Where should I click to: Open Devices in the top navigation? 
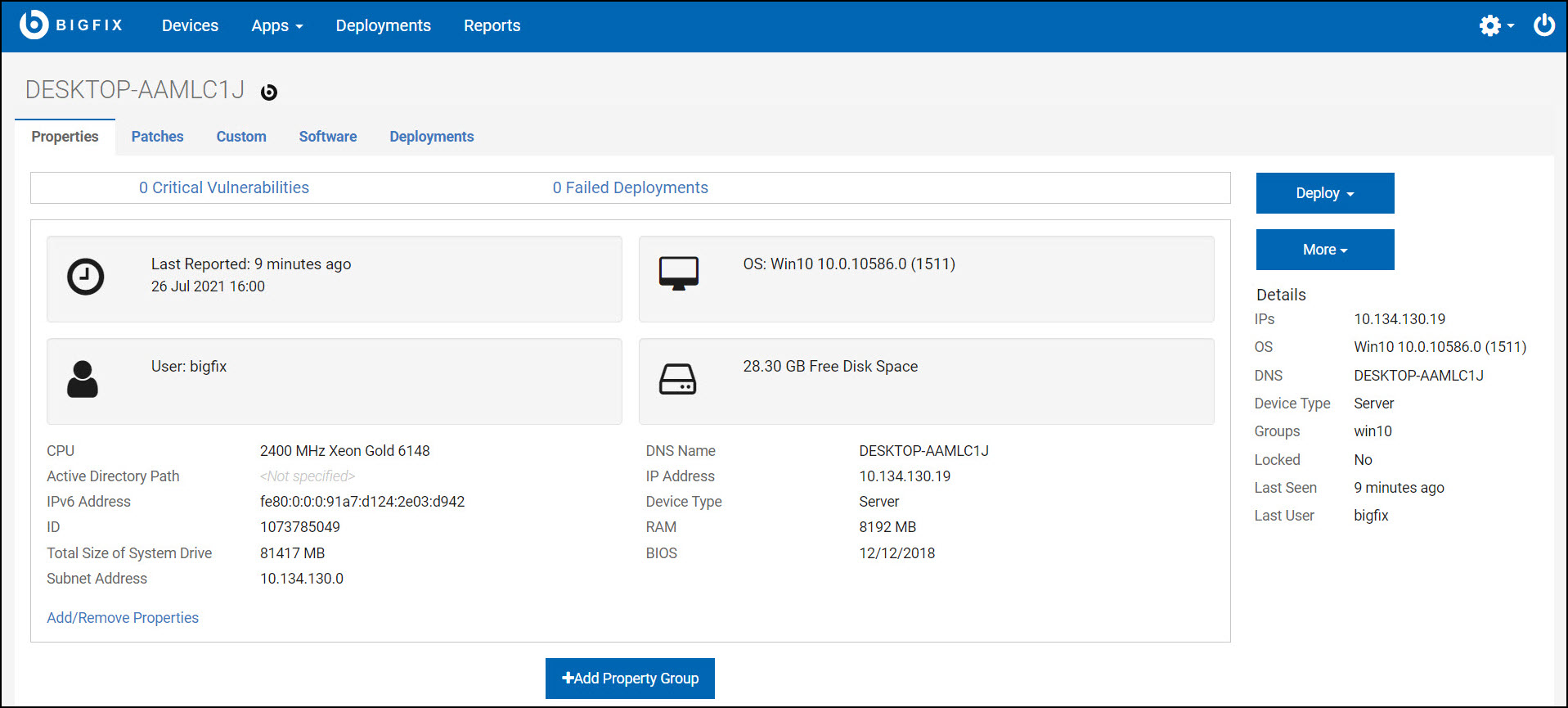click(190, 25)
